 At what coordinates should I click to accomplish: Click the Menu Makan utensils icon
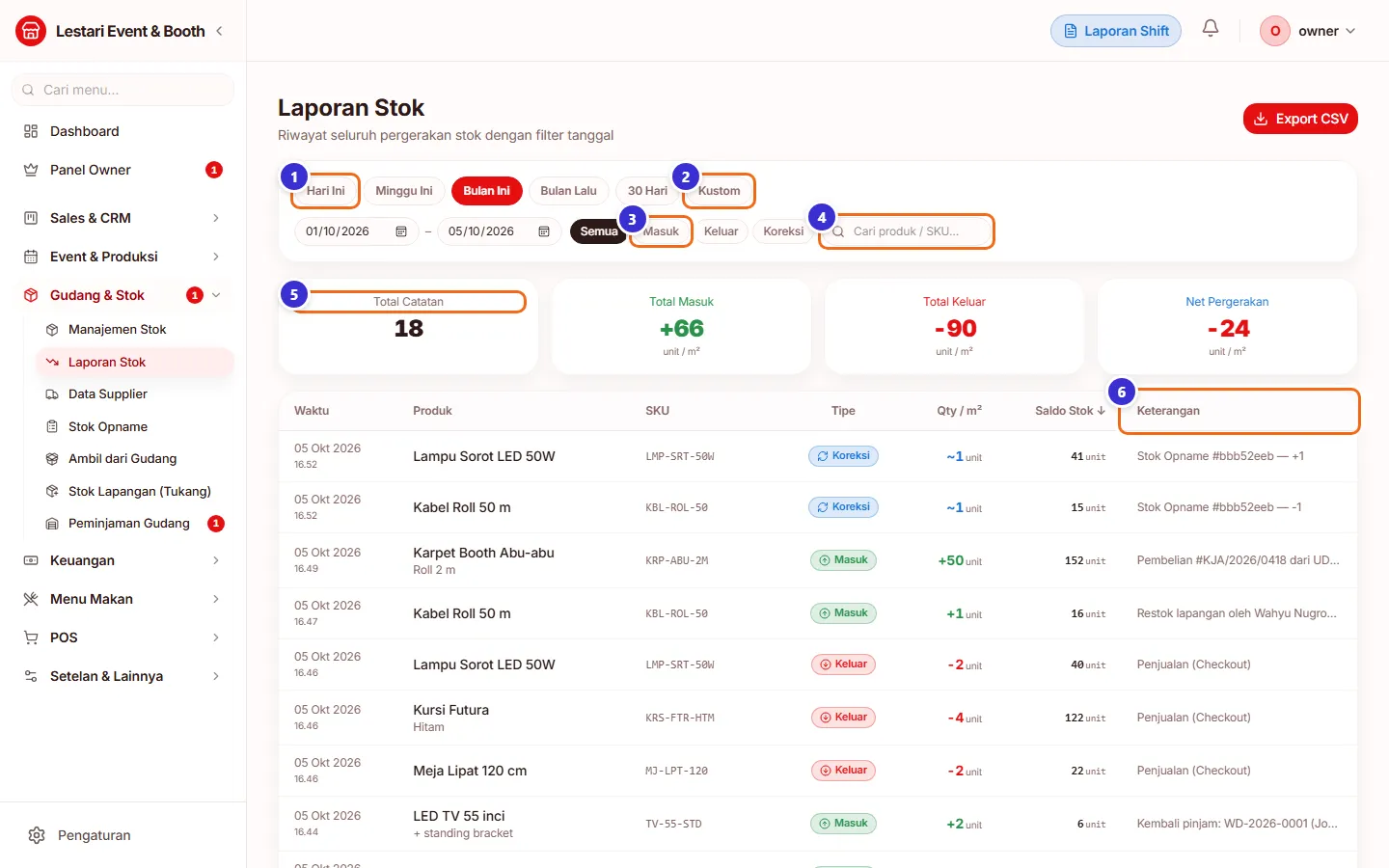(x=31, y=599)
